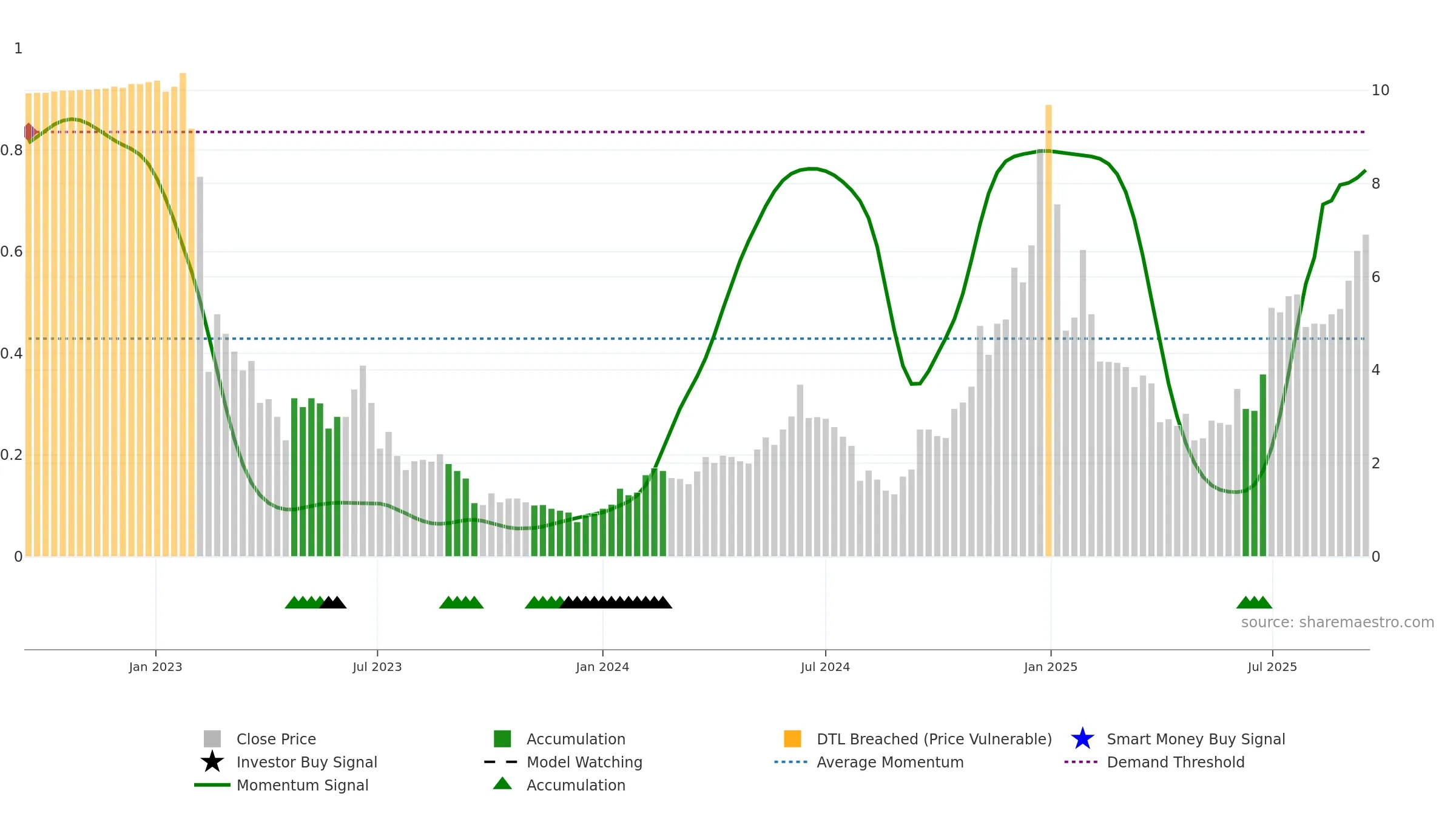Select the Jan 2024 axis label

602,667
